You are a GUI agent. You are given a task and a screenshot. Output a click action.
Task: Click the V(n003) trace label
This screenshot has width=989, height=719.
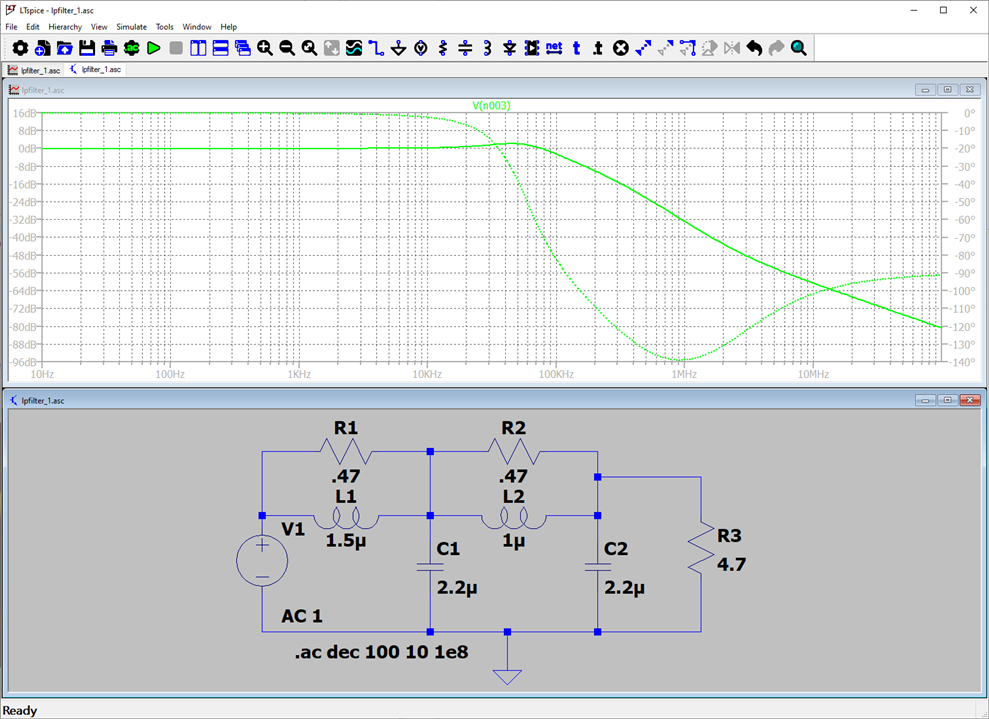491,105
